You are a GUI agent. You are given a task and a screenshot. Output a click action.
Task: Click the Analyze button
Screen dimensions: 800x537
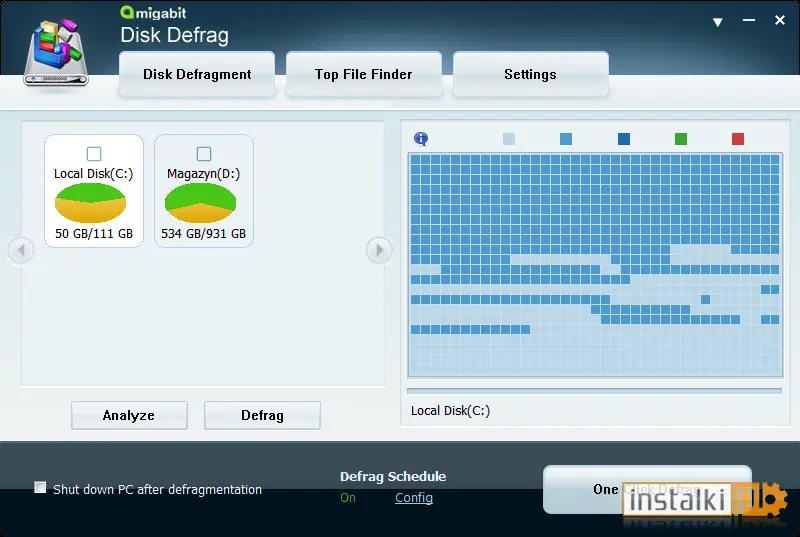(129, 415)
